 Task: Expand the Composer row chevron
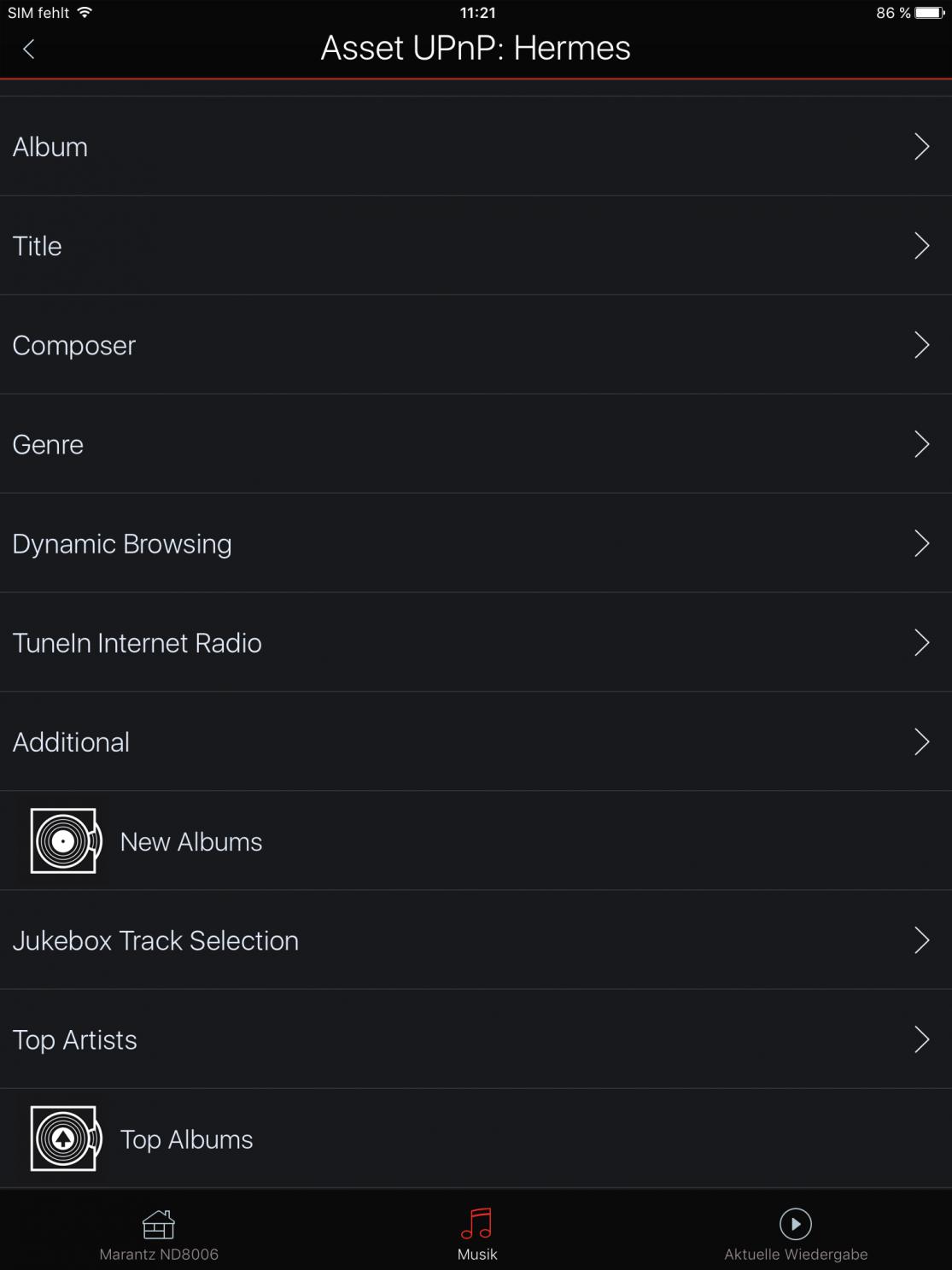[x=921, y=345]
